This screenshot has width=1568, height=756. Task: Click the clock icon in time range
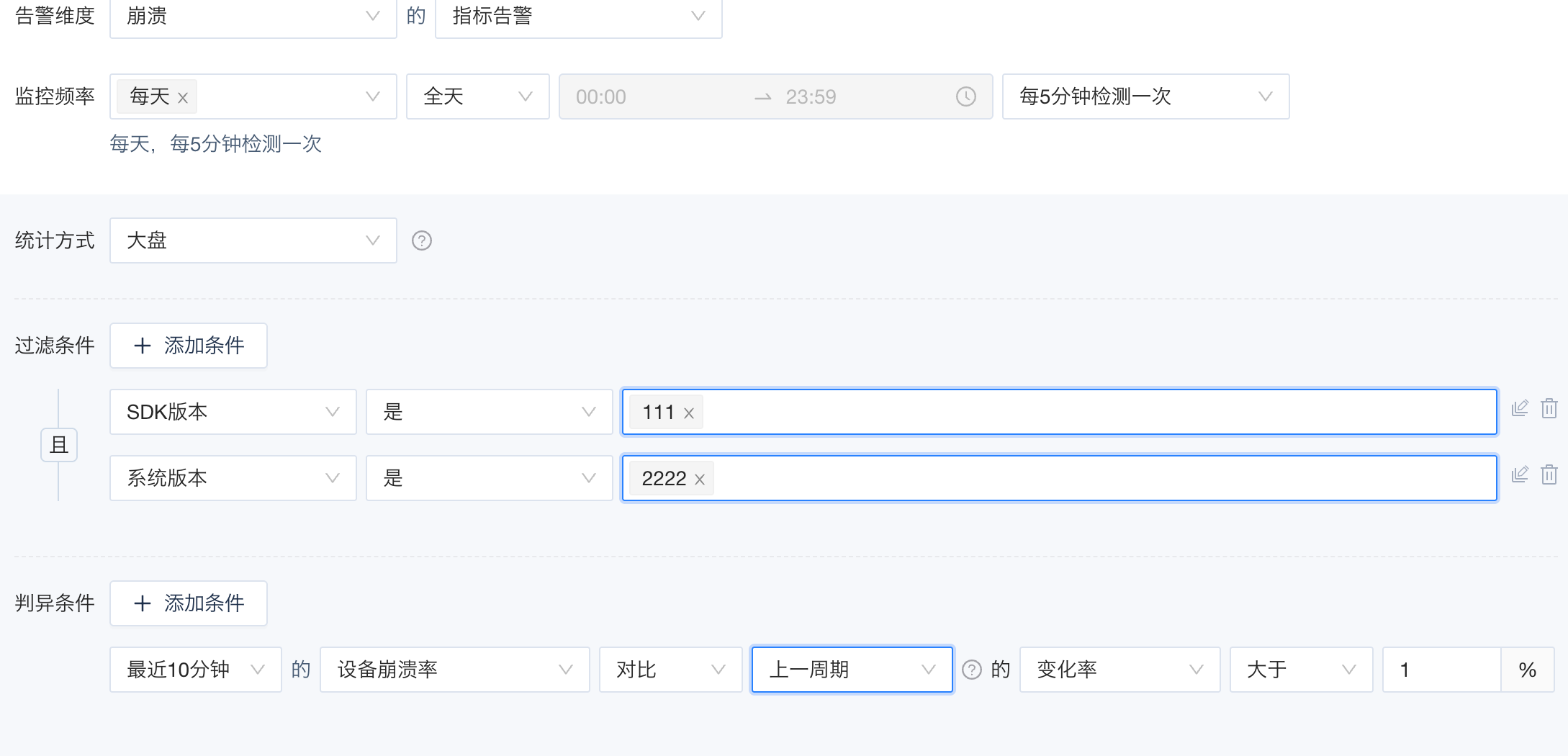coord(965,96)
